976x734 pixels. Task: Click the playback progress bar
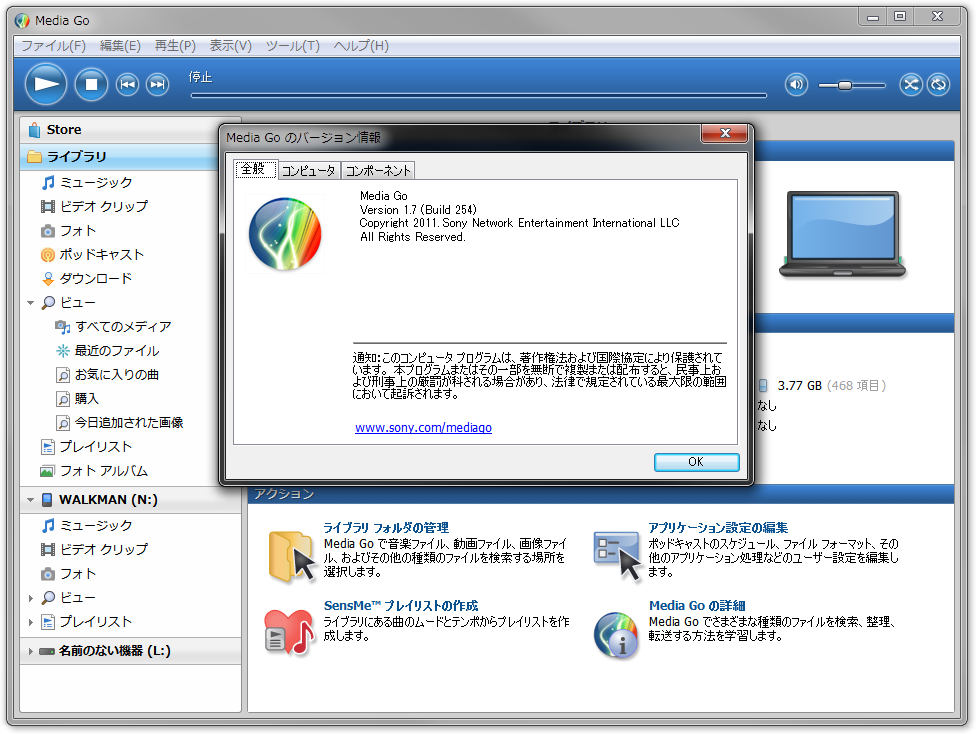[478, 95]
